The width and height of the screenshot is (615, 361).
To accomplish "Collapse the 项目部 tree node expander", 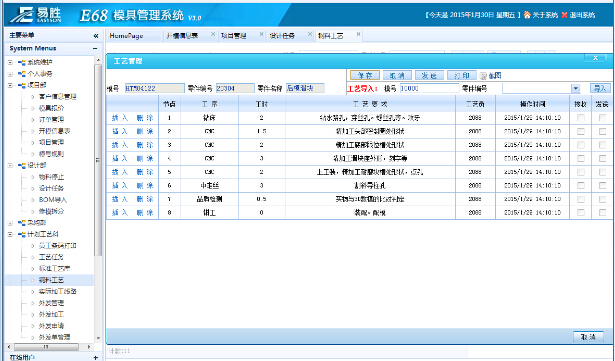I will coord(11,85).
